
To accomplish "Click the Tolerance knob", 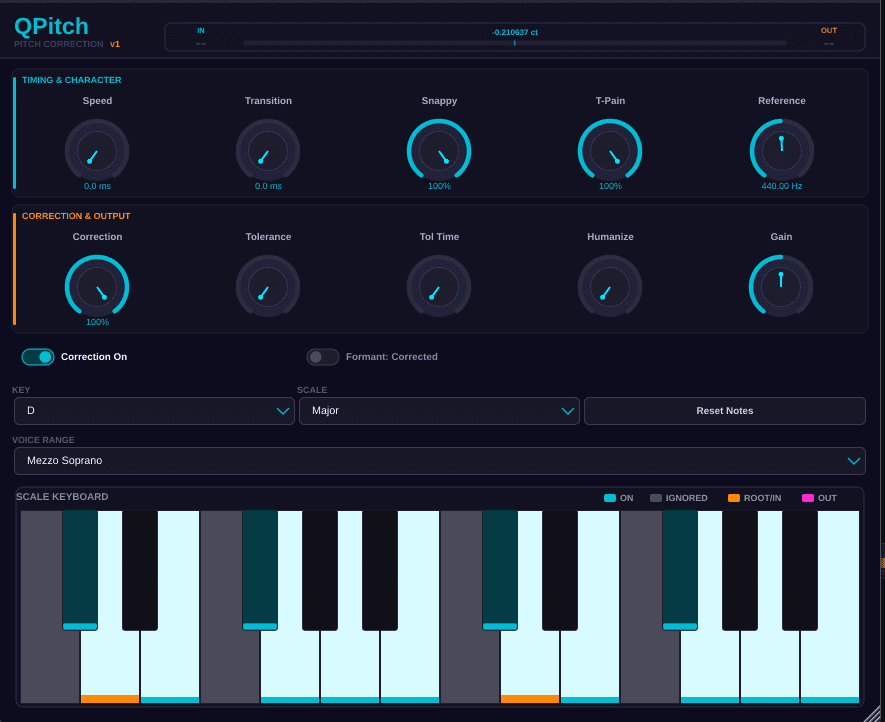I will tap(268, 287).
